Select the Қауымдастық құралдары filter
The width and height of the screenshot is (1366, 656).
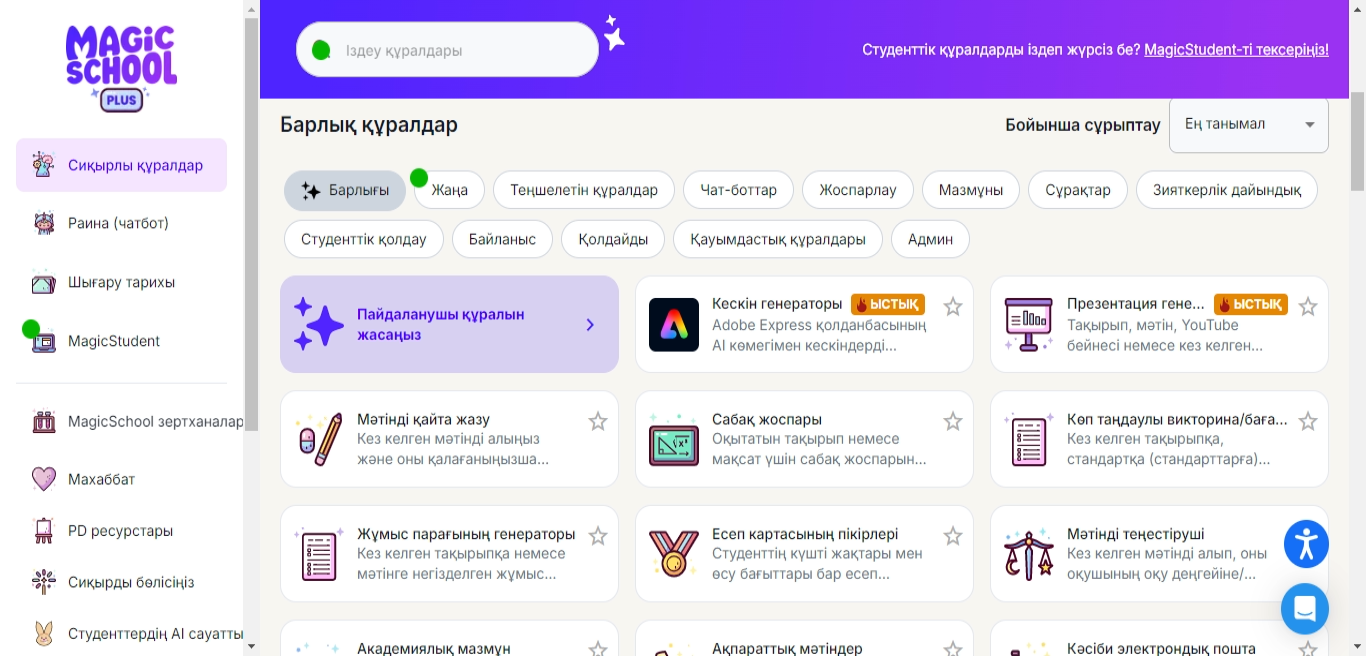click(x=778, y=240)
